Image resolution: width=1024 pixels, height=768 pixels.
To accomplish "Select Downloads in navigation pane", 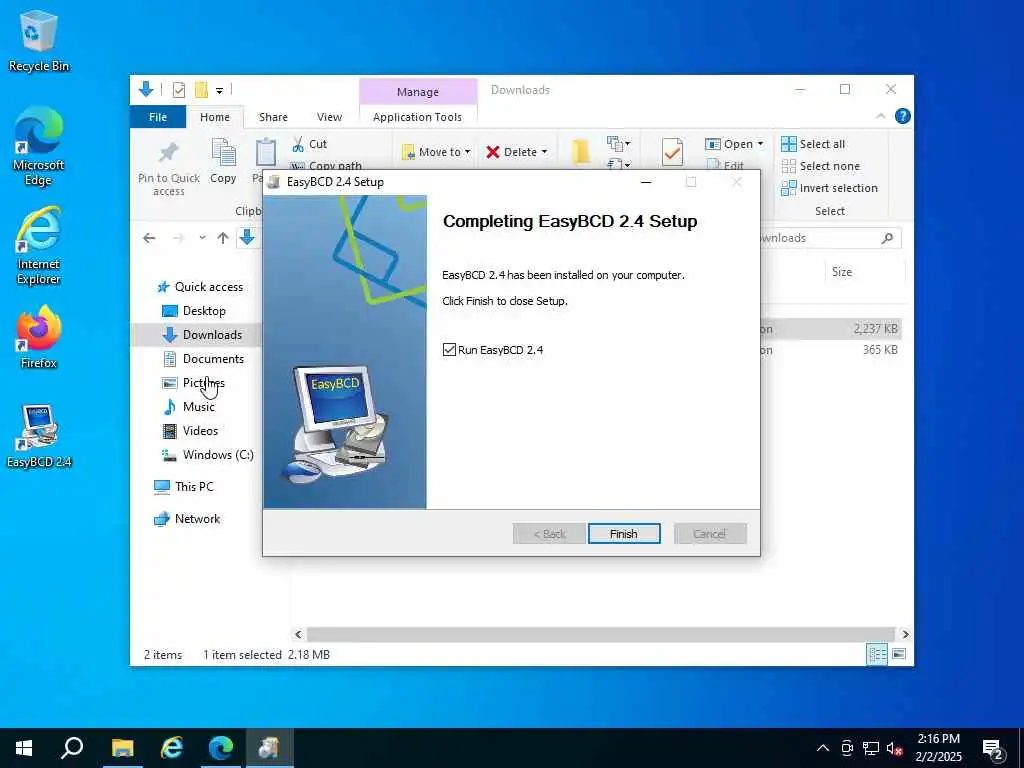I will [202, 334].
